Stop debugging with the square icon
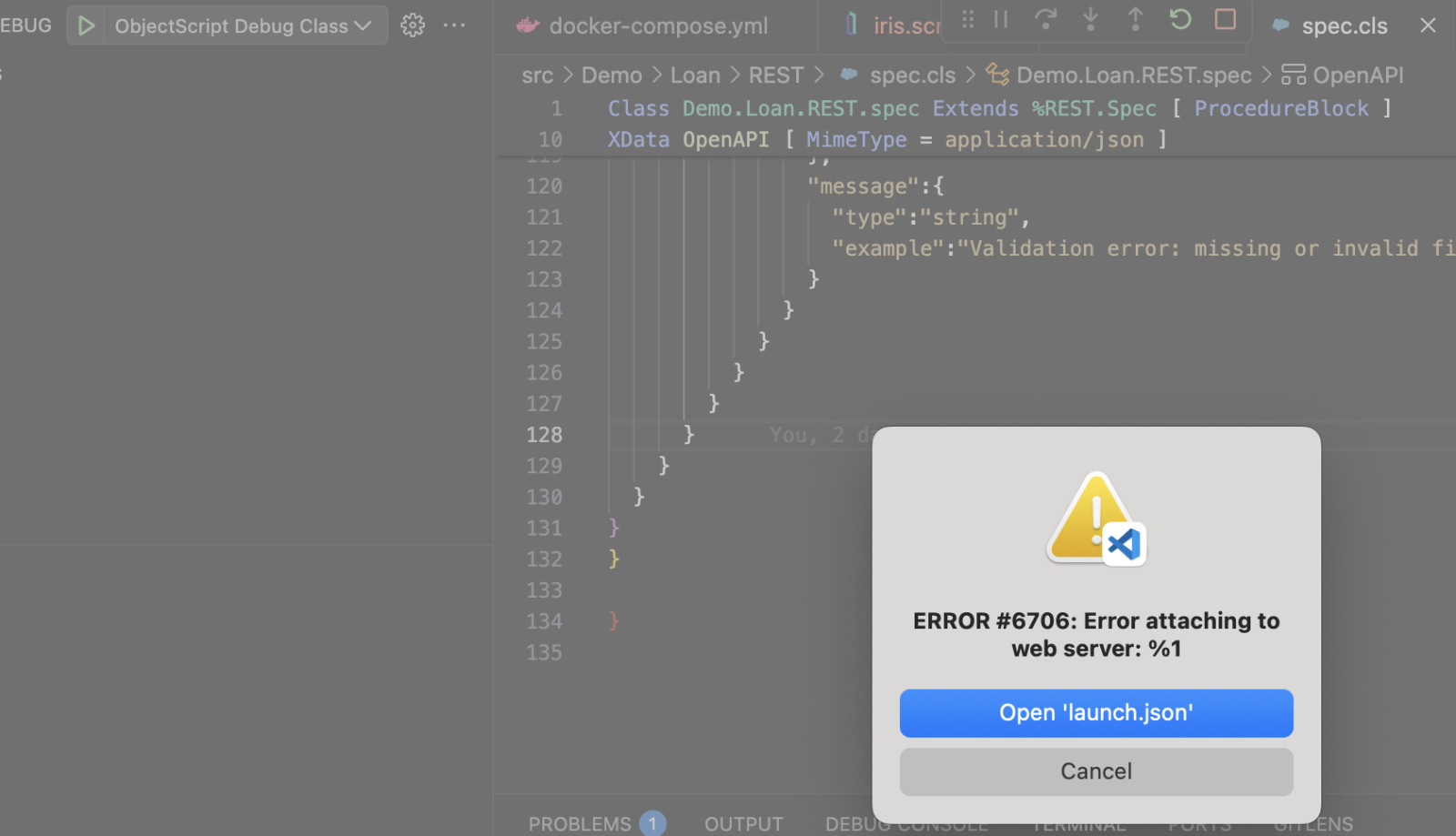 pyautogui.click(x=1225, y=19)
